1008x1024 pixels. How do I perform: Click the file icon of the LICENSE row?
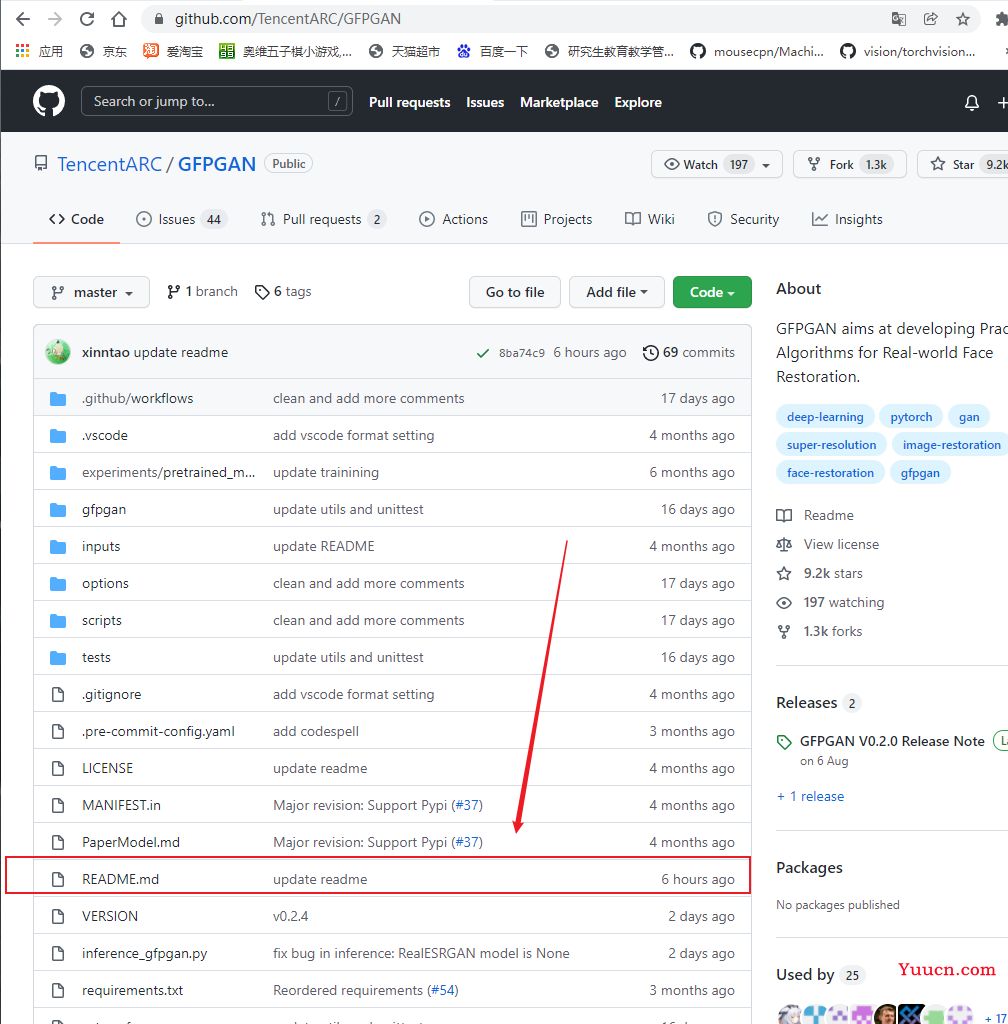(x=58, y=768)
